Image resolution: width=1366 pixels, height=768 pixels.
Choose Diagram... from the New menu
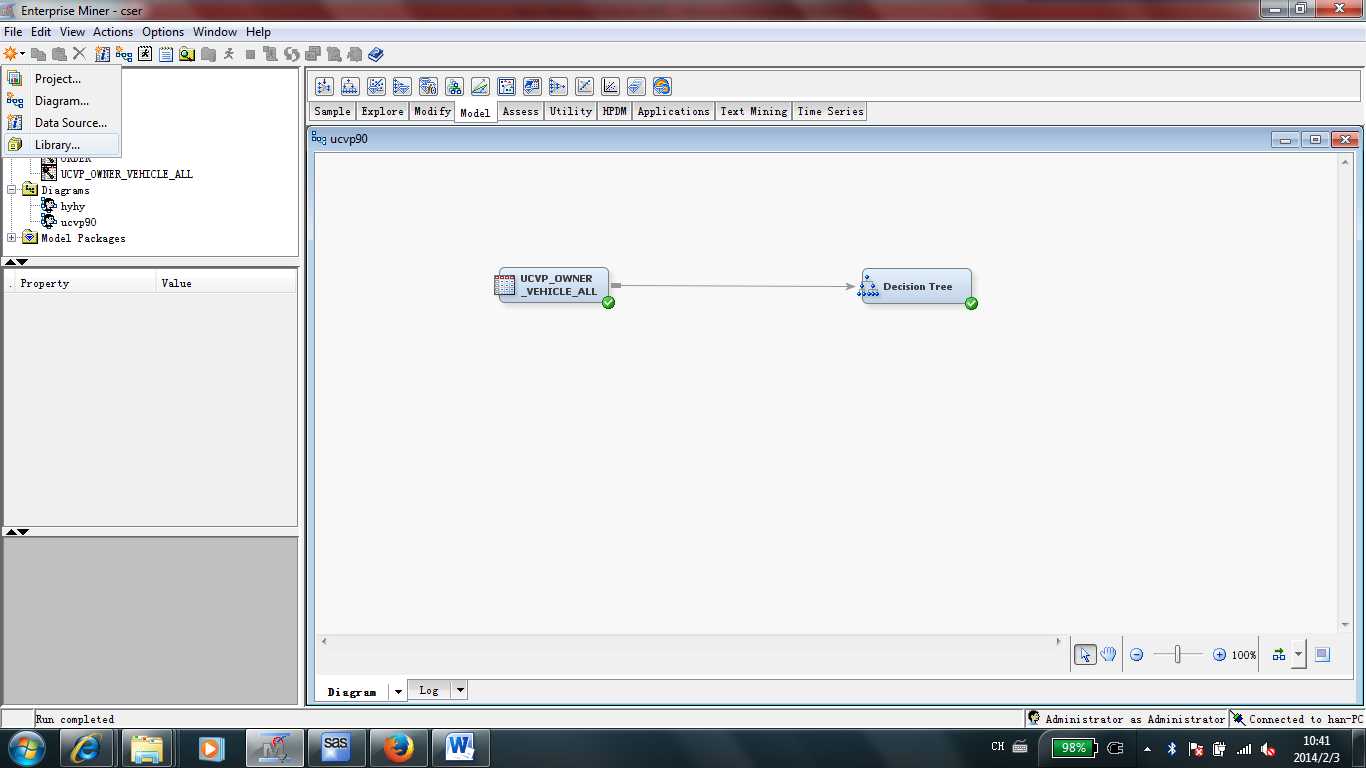point(61,101)
